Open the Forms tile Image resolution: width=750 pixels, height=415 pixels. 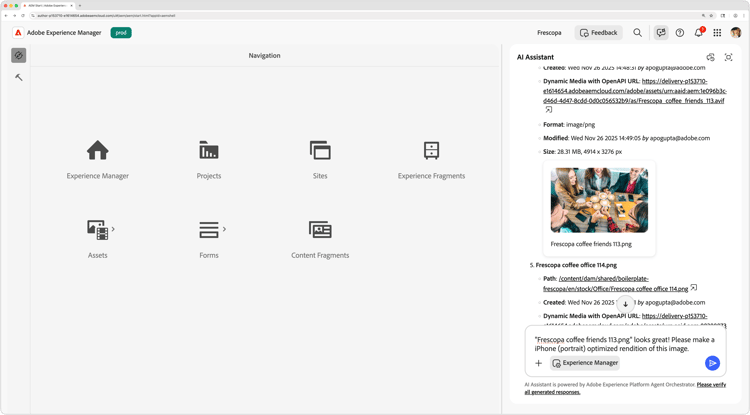(x=209, y=239)
